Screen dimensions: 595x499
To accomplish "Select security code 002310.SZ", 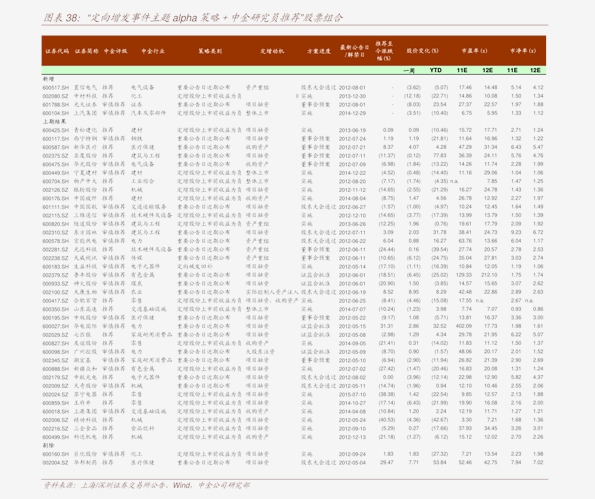I will click(56, 233).
